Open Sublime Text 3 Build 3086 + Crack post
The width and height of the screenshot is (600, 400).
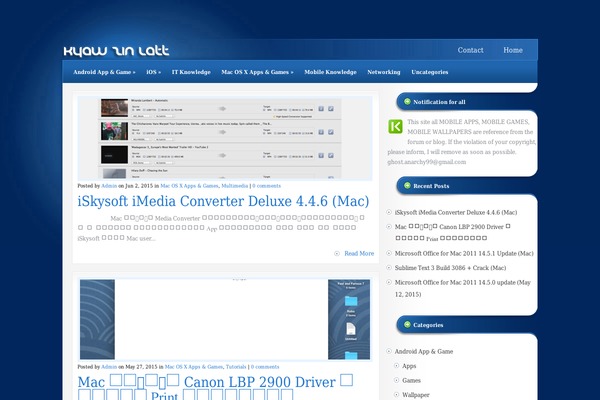450,268
